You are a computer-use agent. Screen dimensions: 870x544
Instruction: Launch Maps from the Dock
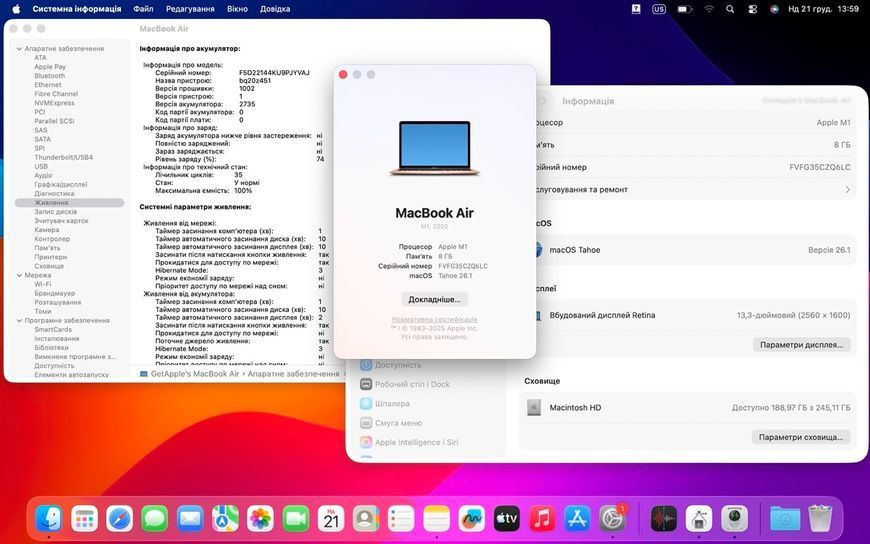pyautogui.click(x=225, y=520)
